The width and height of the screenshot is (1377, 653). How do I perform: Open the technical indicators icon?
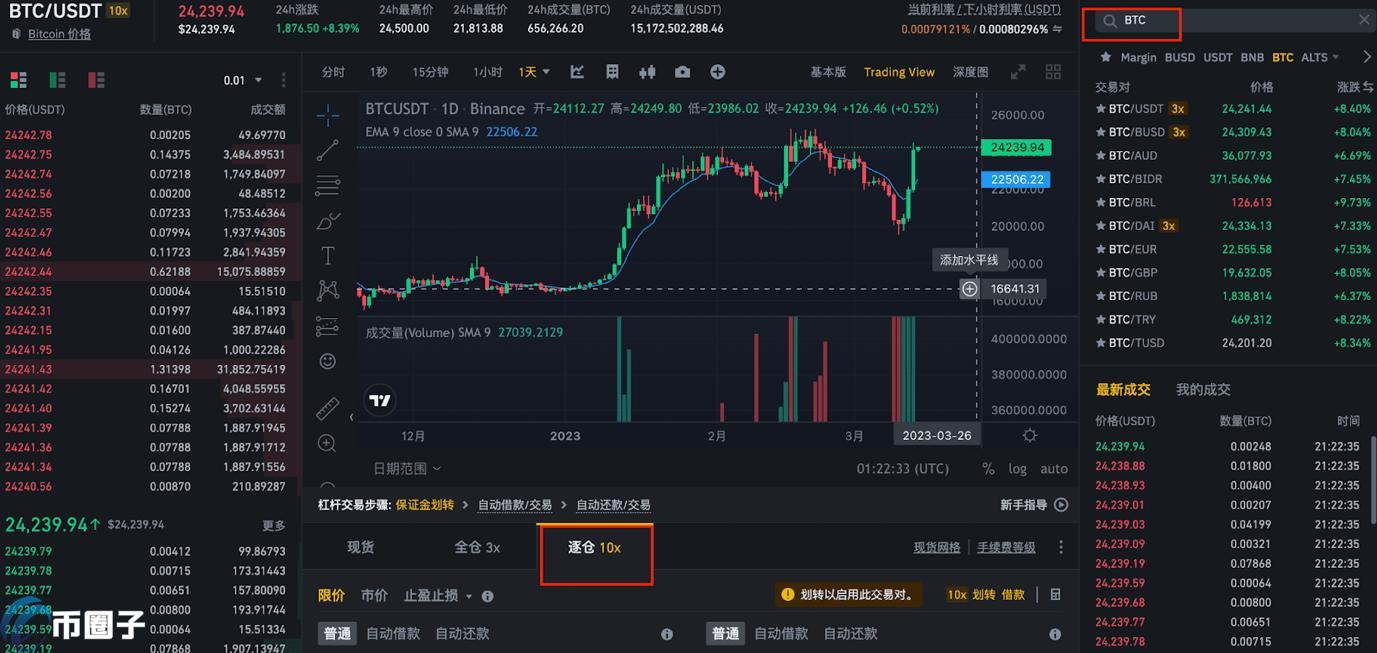[576, 71]
